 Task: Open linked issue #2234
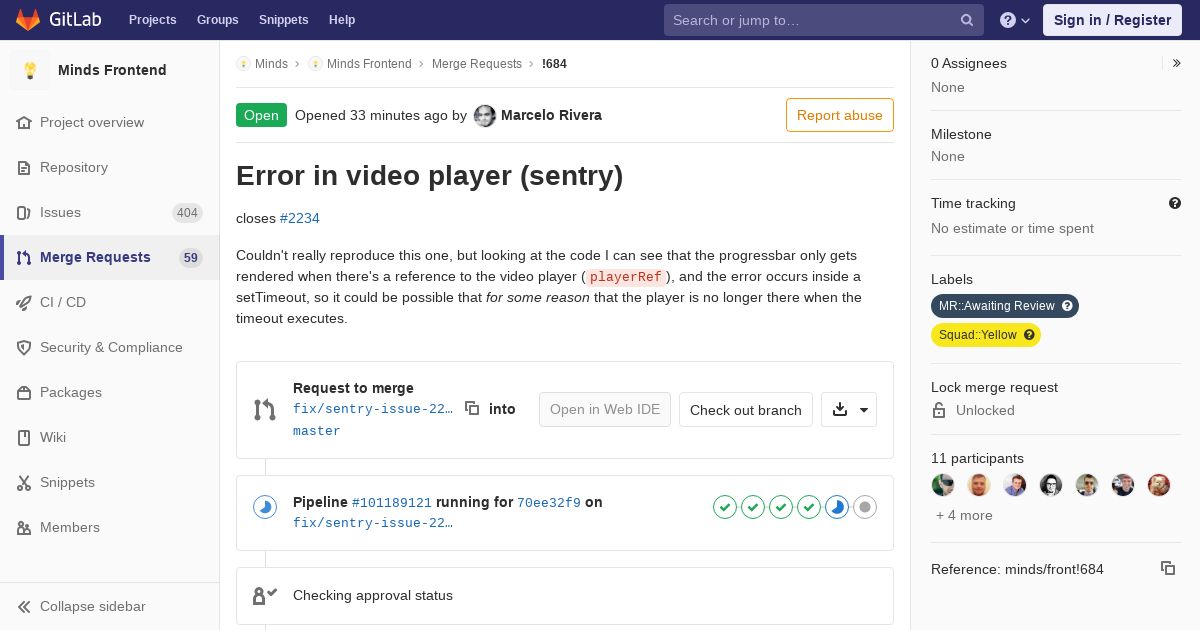300,218
